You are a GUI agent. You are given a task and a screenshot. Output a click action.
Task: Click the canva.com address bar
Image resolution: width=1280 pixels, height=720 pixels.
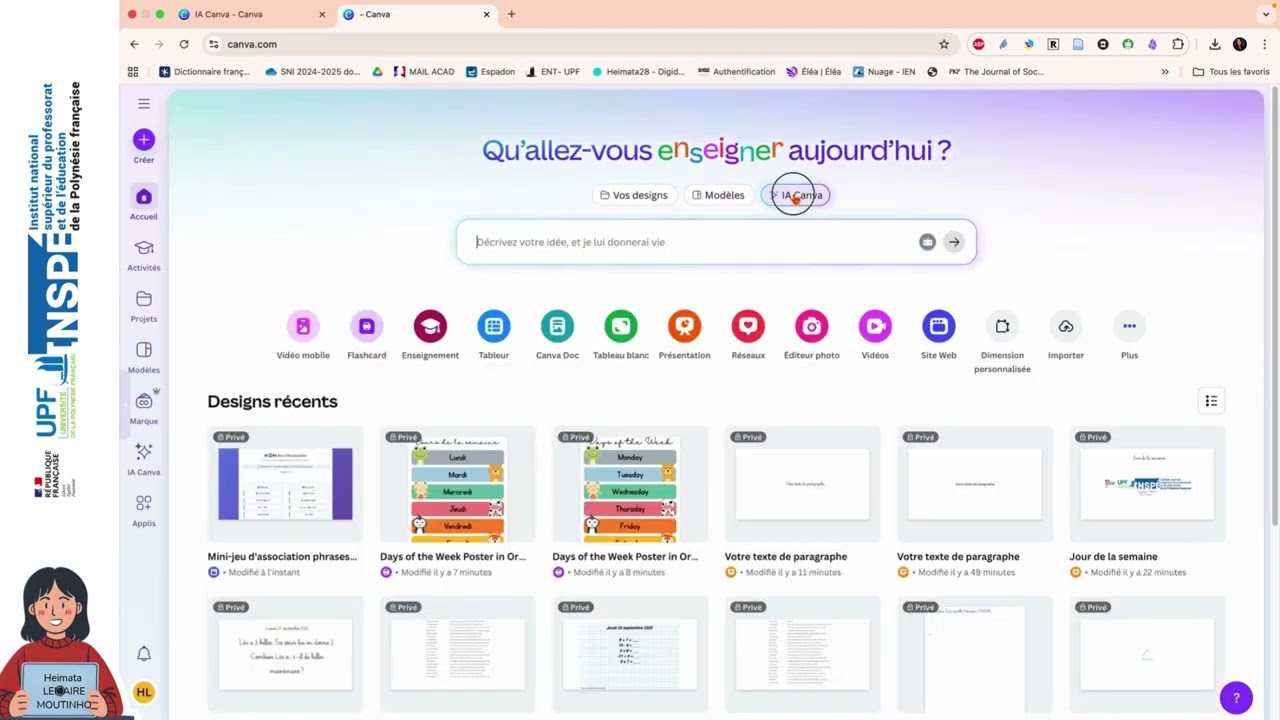pos(580,44)
